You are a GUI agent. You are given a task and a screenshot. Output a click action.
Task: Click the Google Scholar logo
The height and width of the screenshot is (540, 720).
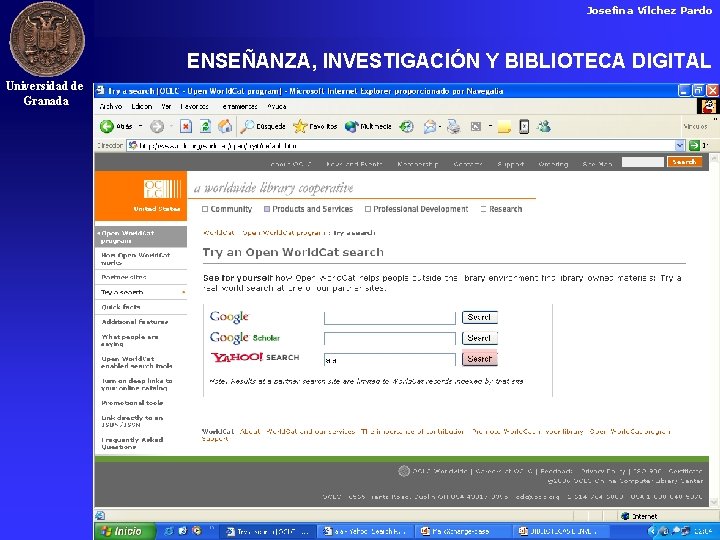245,338
